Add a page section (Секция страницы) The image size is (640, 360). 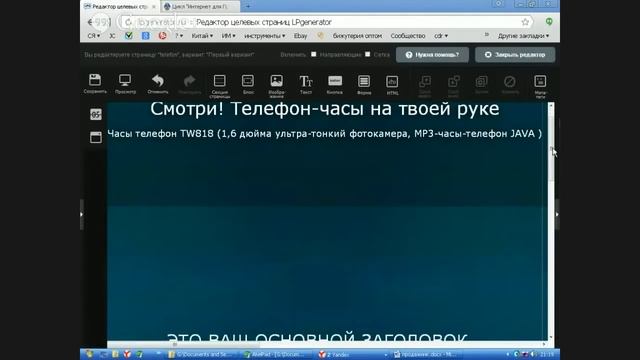pyautogui.click(x=220, y=86)
